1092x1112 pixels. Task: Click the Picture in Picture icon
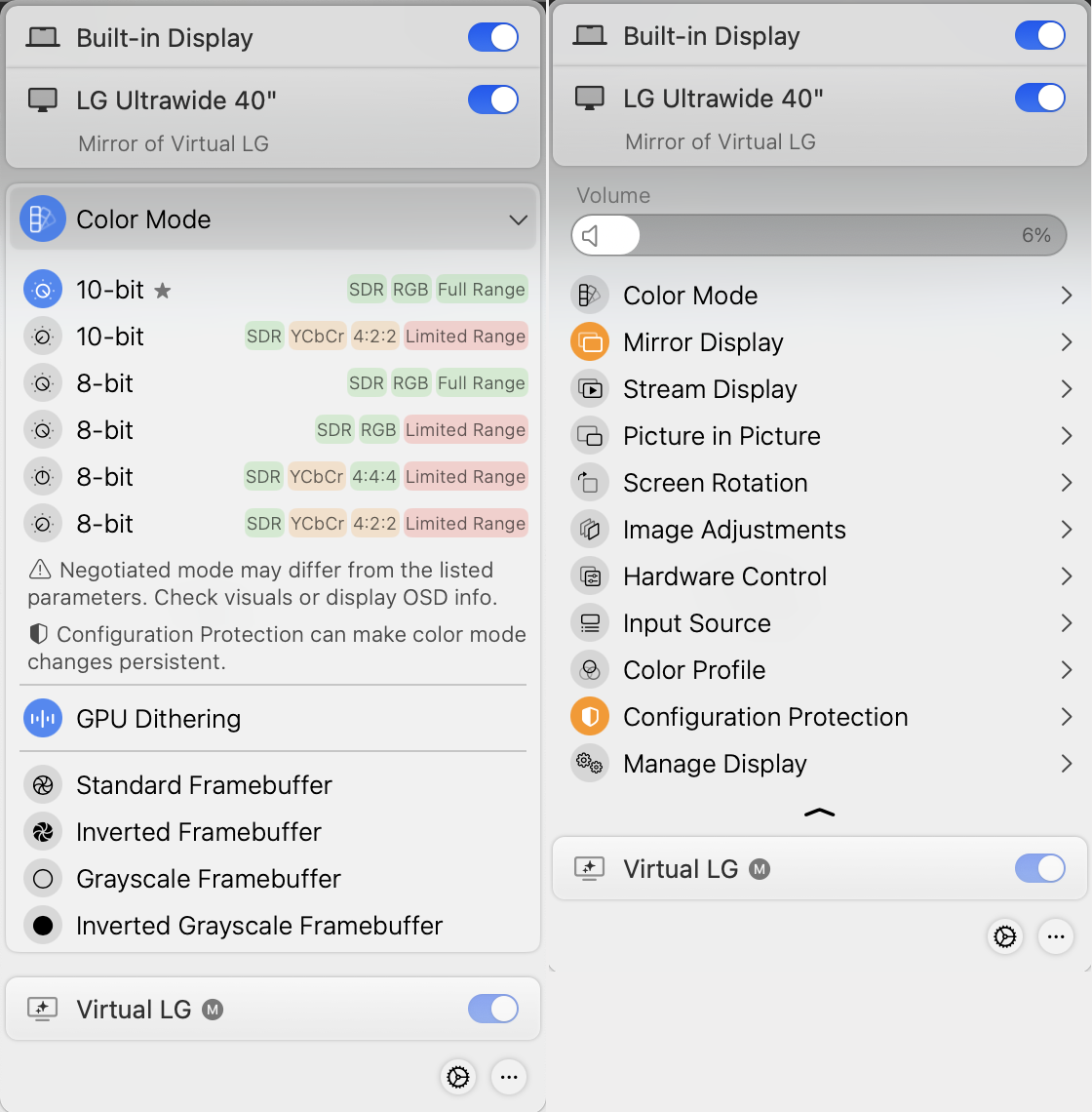[590, 436]
